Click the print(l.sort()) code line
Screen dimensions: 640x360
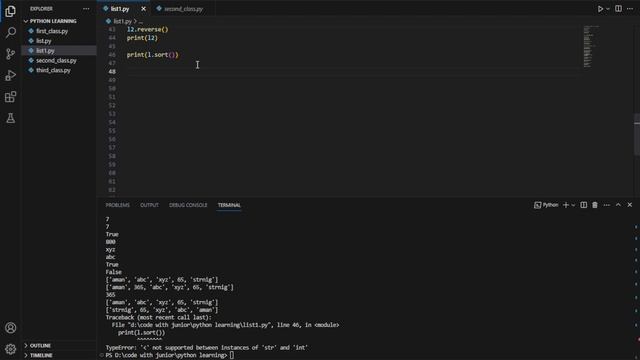[153, 55]
